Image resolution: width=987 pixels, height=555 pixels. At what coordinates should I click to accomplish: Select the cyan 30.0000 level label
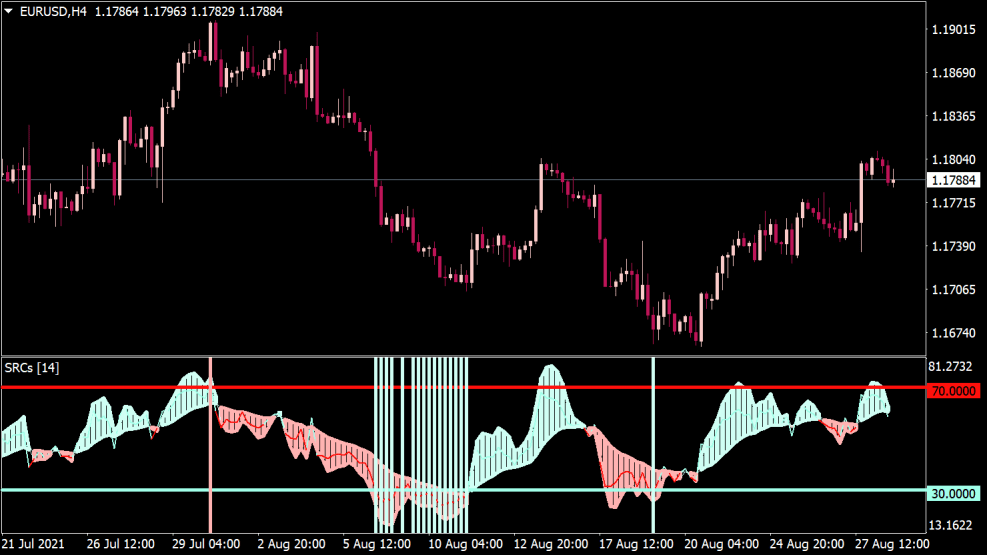[x=953, y=494]
